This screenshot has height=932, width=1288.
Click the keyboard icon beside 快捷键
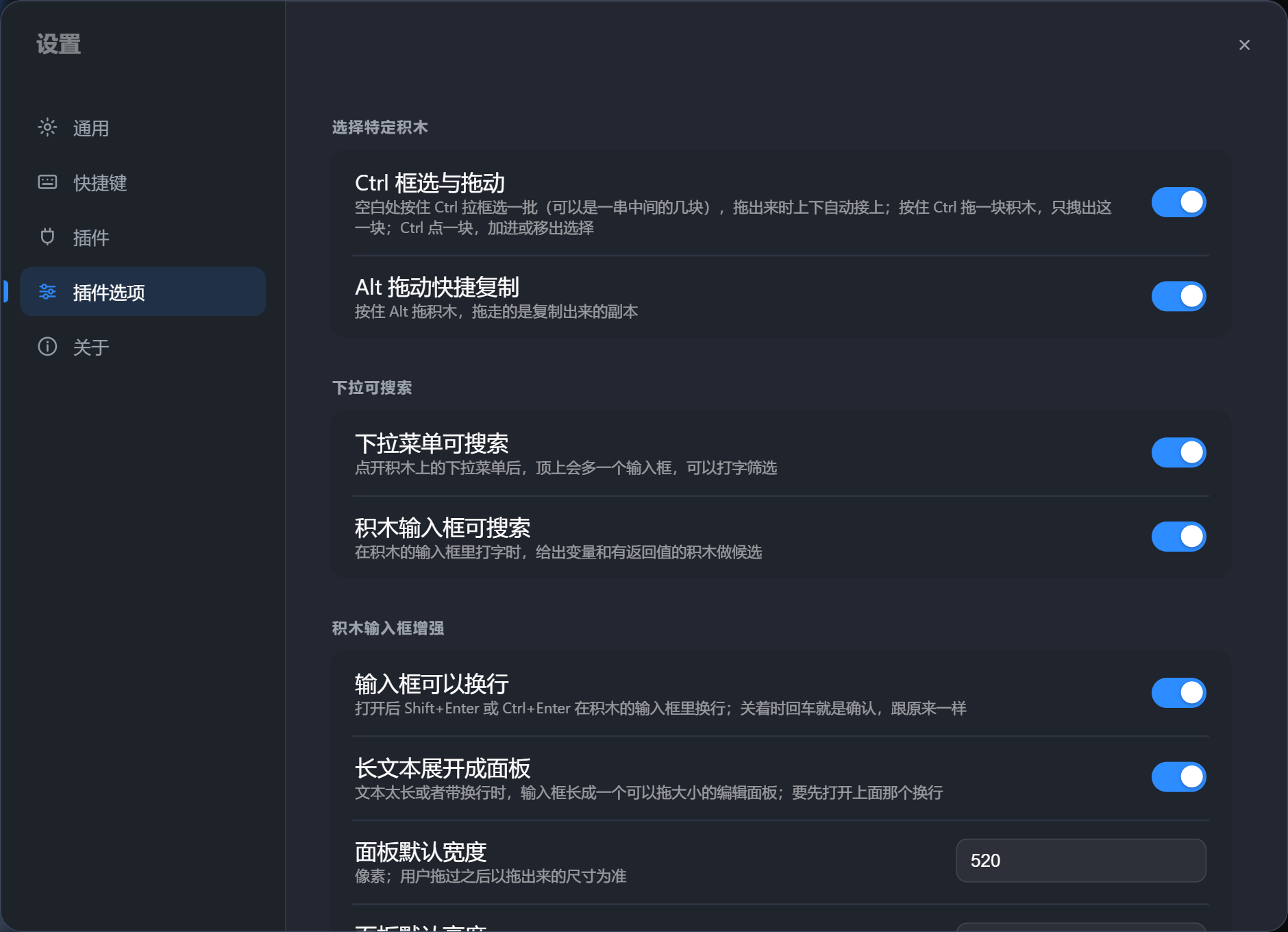[47, 182]
